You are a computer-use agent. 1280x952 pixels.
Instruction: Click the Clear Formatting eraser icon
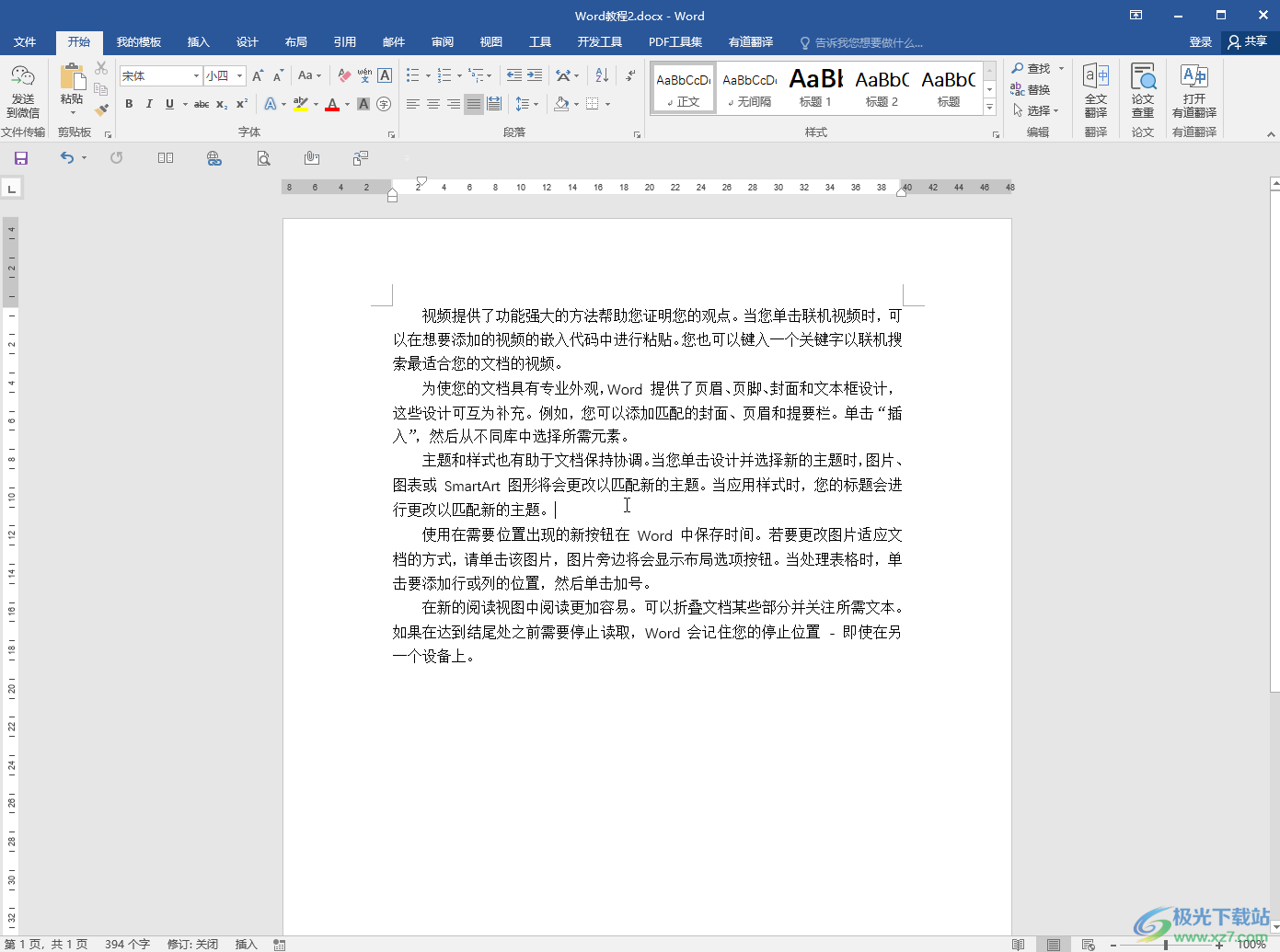344,75
